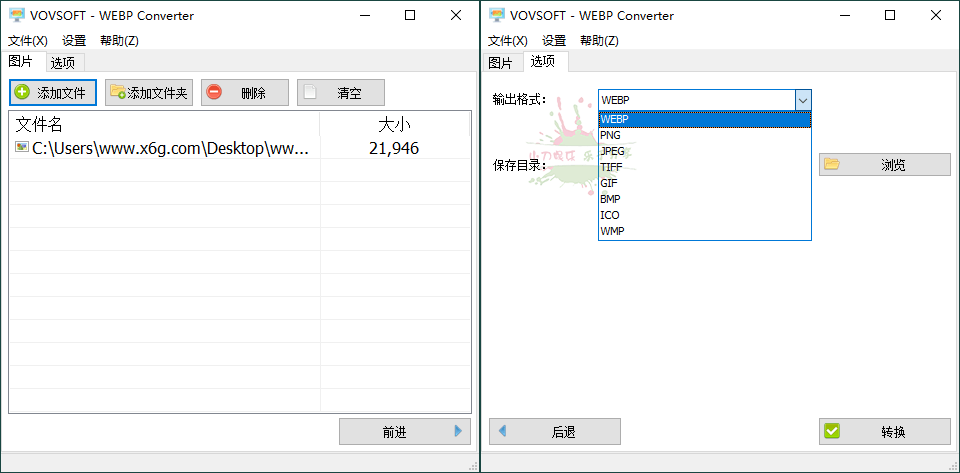
Task: Switch to the 选项 tab in left window
Action: (x=62, y=62)
